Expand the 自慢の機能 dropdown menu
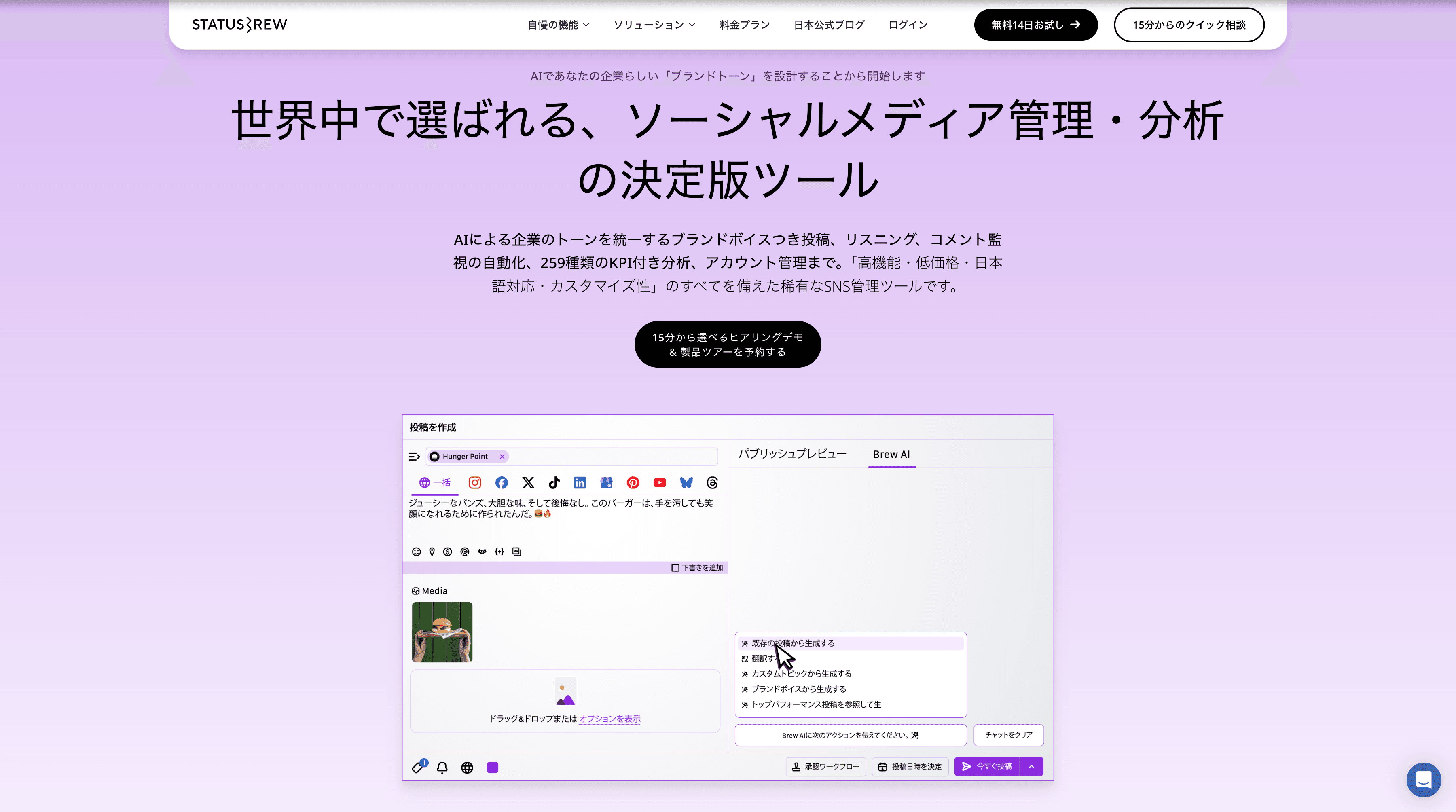Screen dimensions: 1456x812 pos(559,25)
